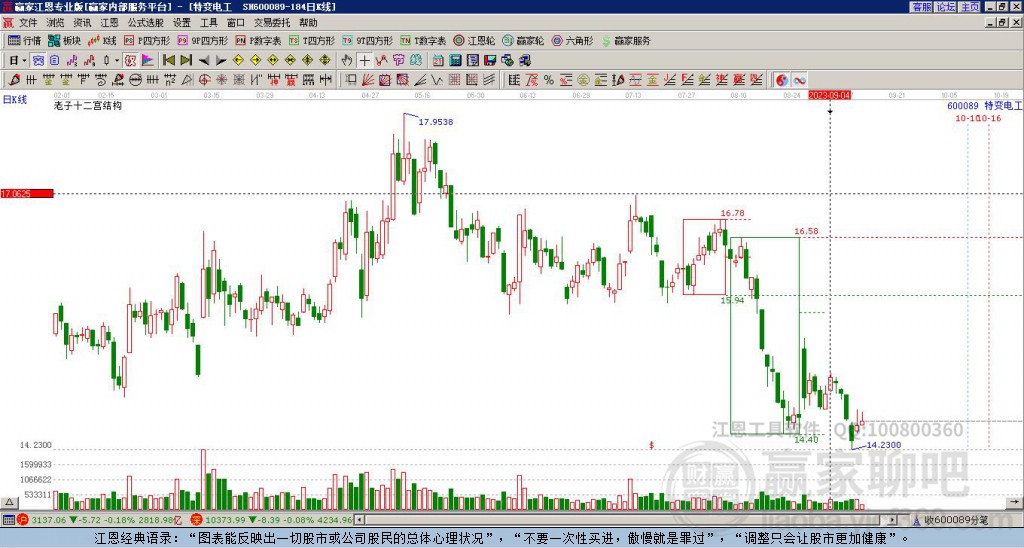The image size is (1024, 548).
Task: Open the 窗口 menu
Action: pyautogui.click(x=236, y=23)
